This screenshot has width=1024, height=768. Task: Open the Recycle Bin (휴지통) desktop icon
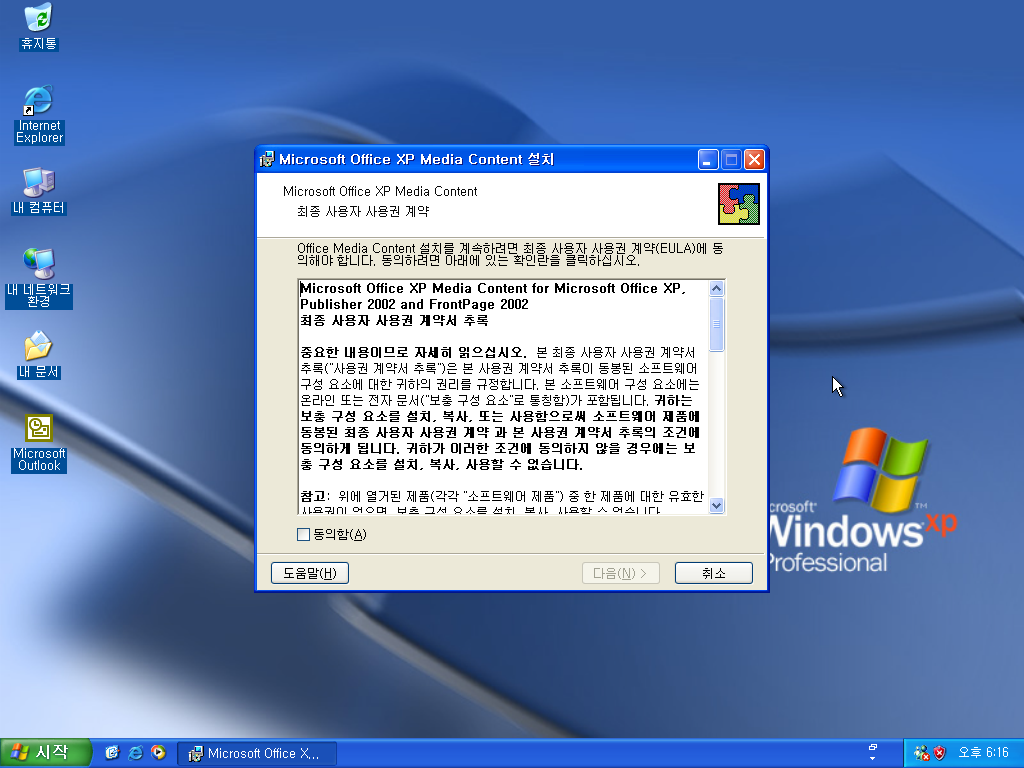pyautogui.click(x=39, y=26)
